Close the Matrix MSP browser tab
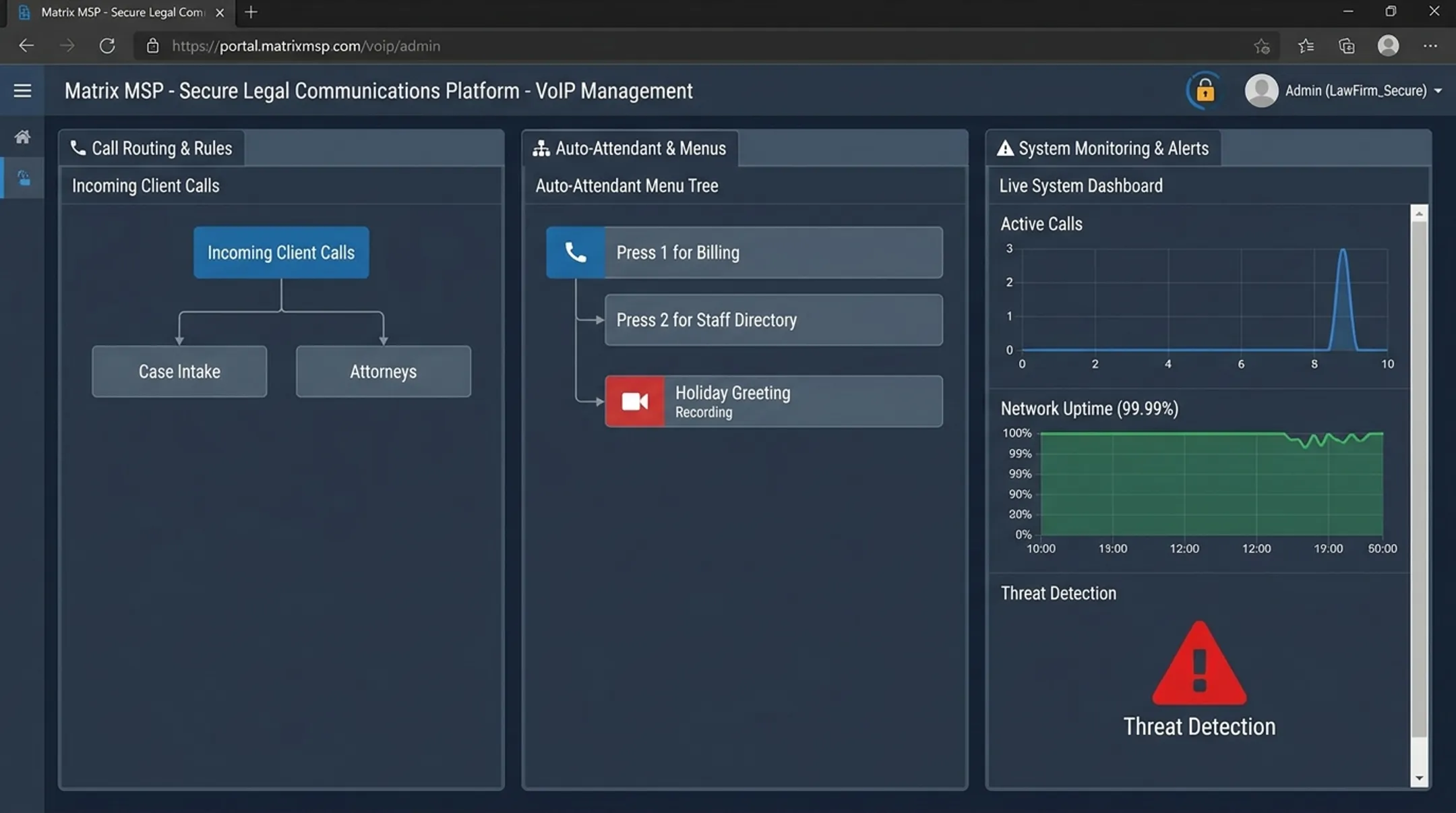 [x=220, y=12]
